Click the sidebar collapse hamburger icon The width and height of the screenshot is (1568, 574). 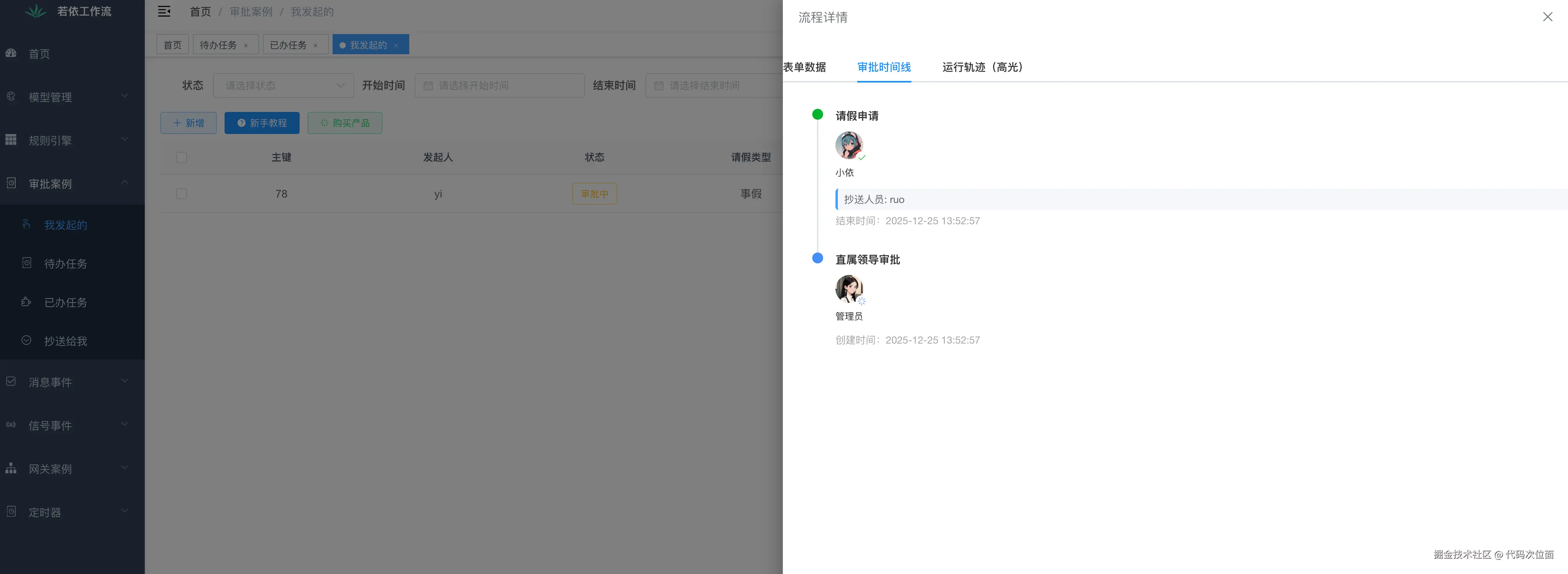[x=164, y=12]
